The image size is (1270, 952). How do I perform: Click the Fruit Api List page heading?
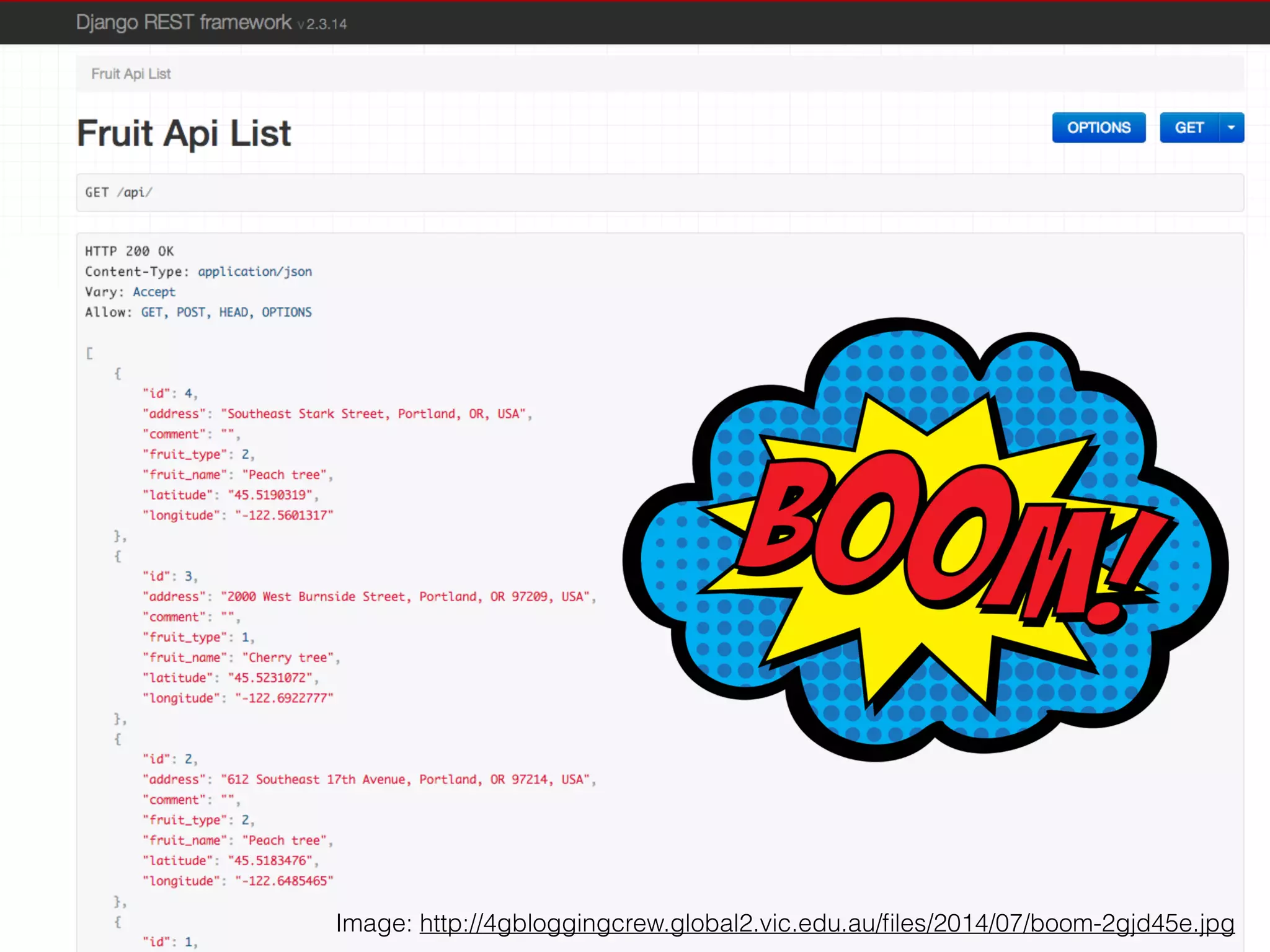coord(184,133)
